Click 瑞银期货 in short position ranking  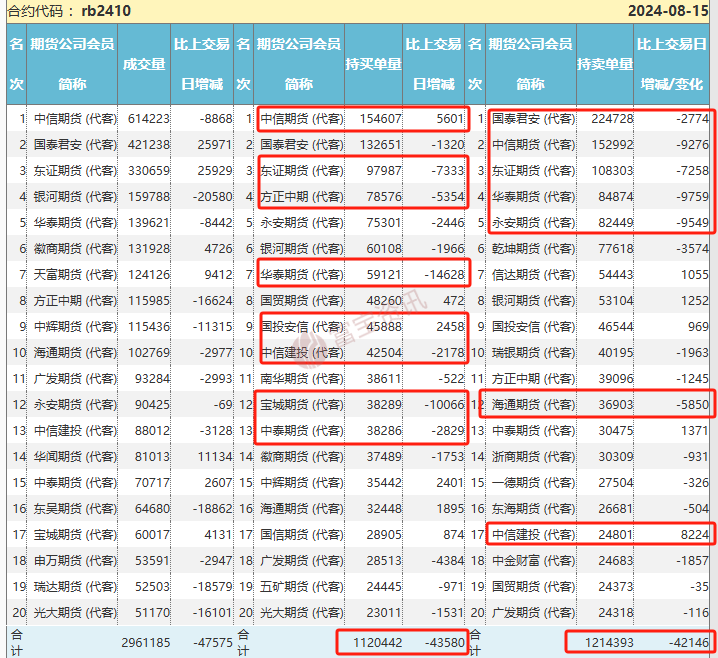point(533,353)
